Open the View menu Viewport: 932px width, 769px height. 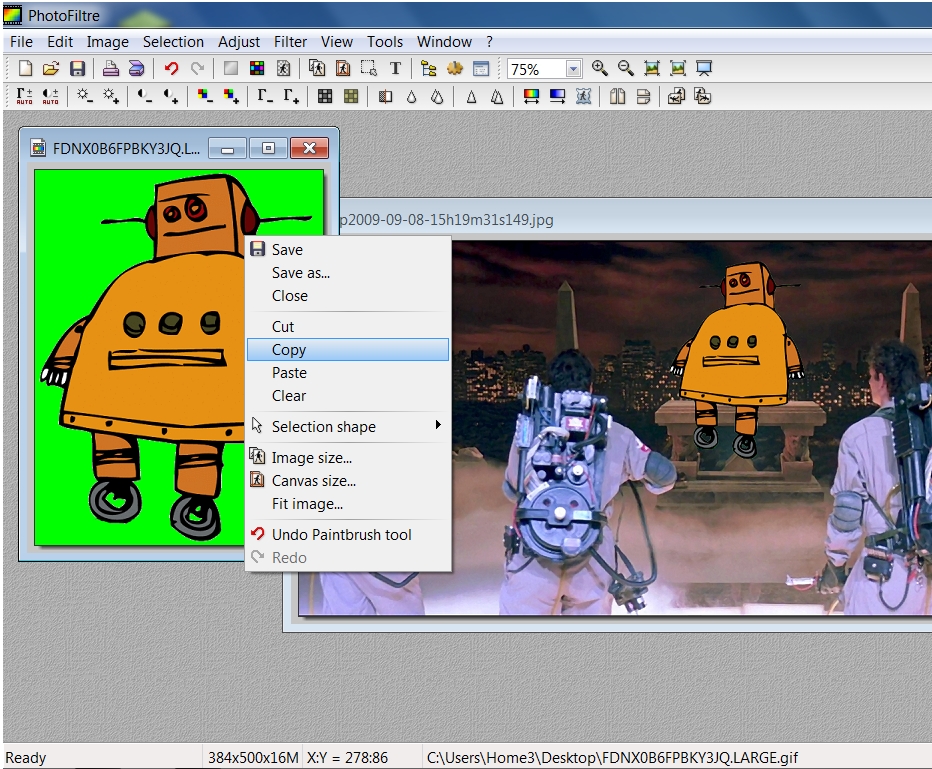(337, 42)
